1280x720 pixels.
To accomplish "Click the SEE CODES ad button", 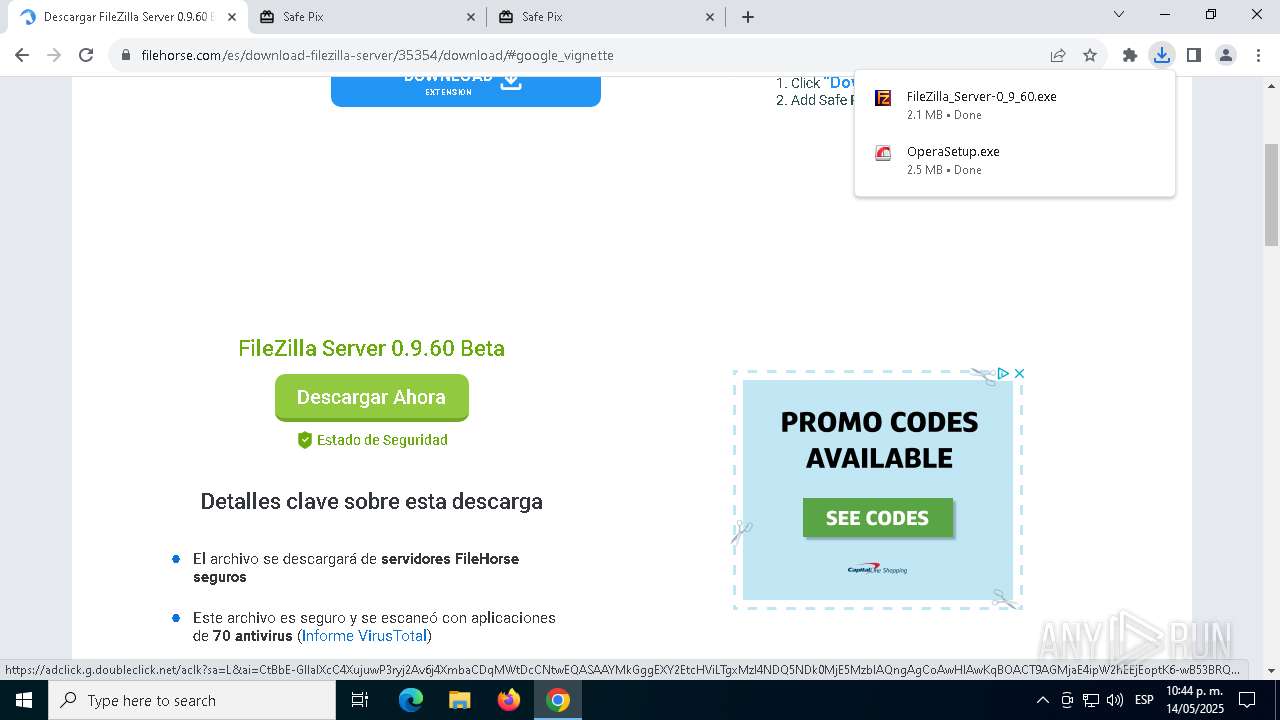I will (x=877, y=518).
